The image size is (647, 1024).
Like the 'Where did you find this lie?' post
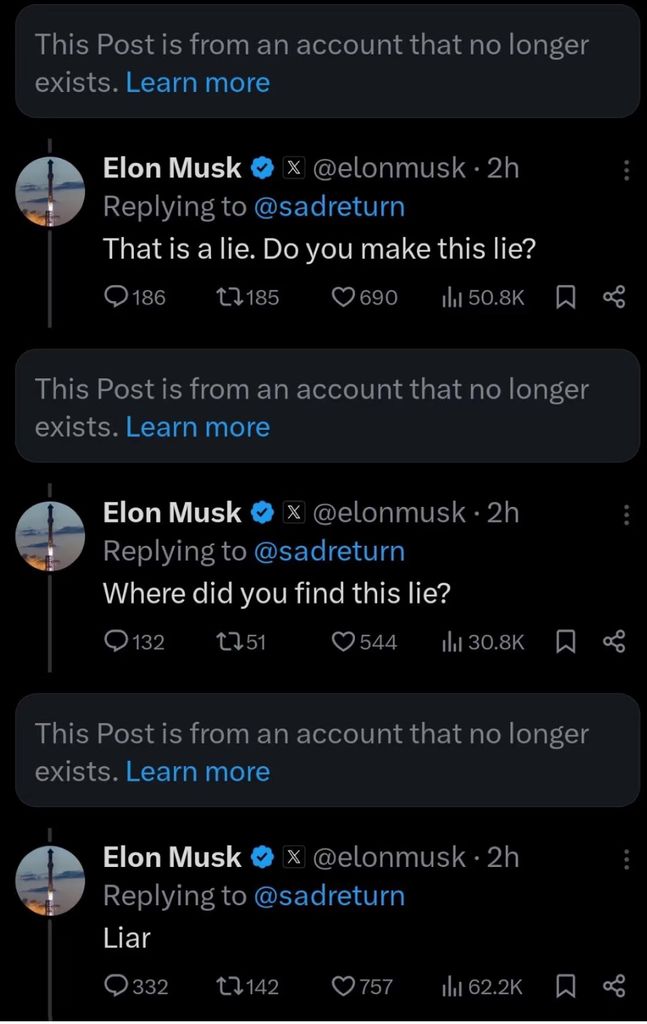[x=344, y=642]
